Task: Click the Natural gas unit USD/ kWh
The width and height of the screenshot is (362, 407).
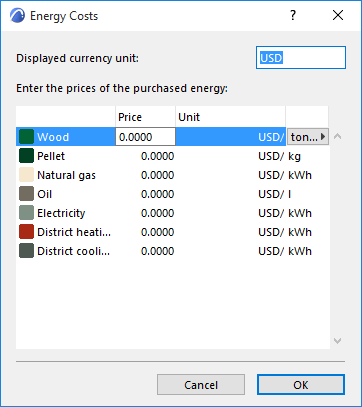Action: tap(285, 175)
